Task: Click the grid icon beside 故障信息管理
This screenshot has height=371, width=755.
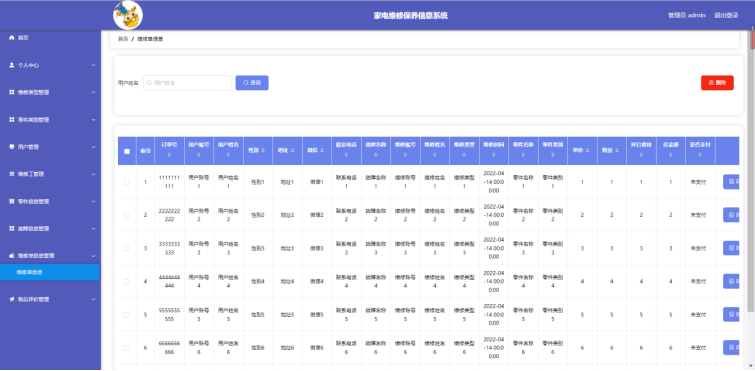Action: (12, 228)
